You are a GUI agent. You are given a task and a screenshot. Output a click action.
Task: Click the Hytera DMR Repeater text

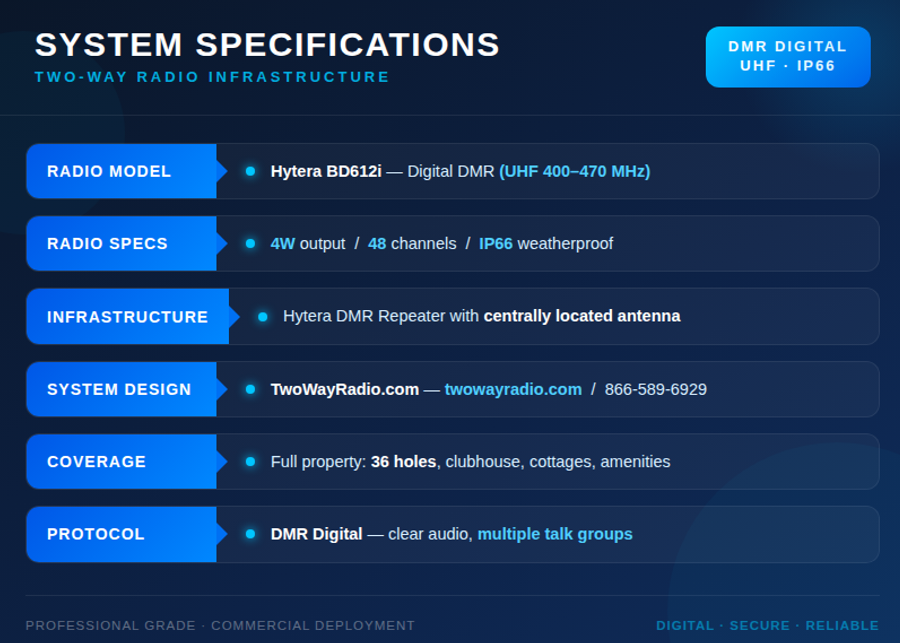click(364, 316)
